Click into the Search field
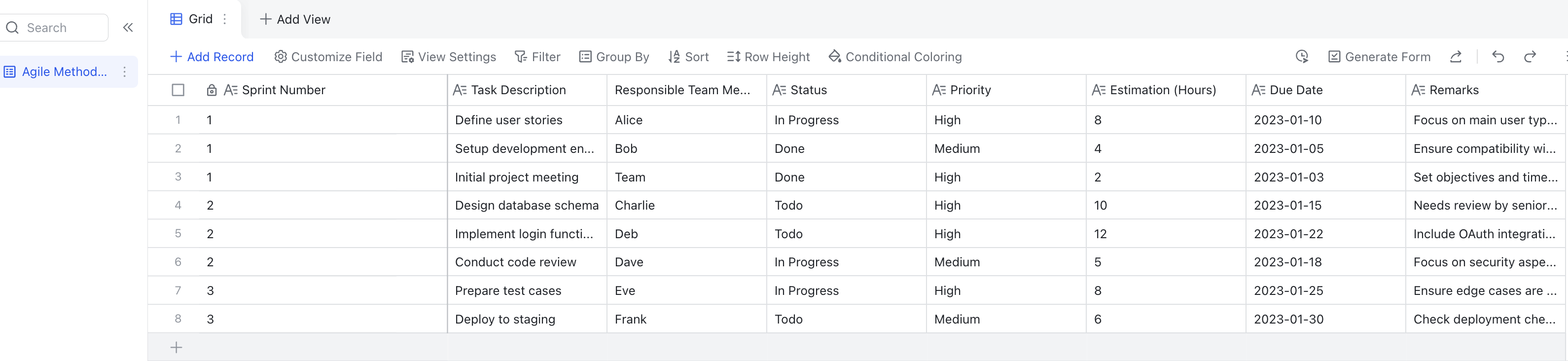This screenshot has height=361, width=1568. tap(54, 28)
